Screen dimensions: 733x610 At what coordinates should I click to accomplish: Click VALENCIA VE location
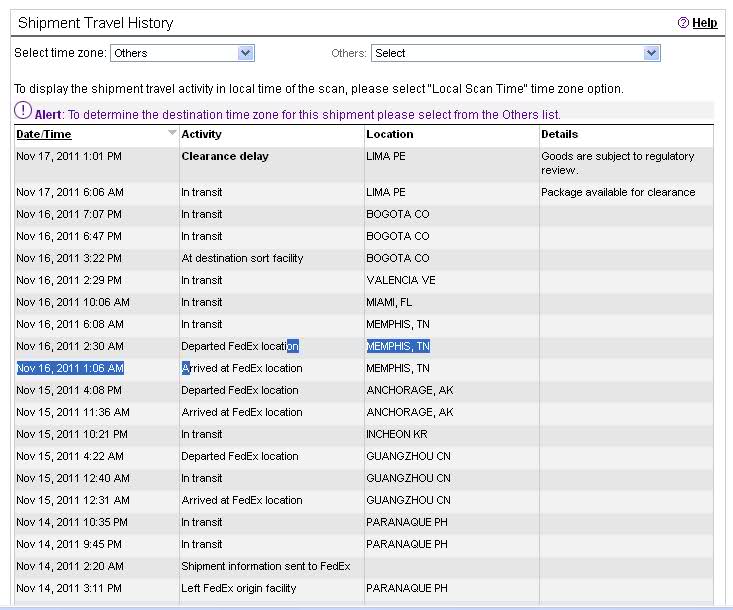click(x=401, y=280)
